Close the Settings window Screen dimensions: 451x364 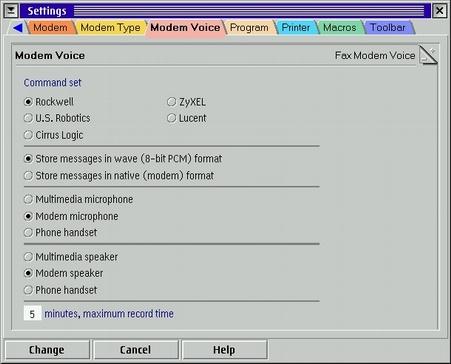click(439, 11)
